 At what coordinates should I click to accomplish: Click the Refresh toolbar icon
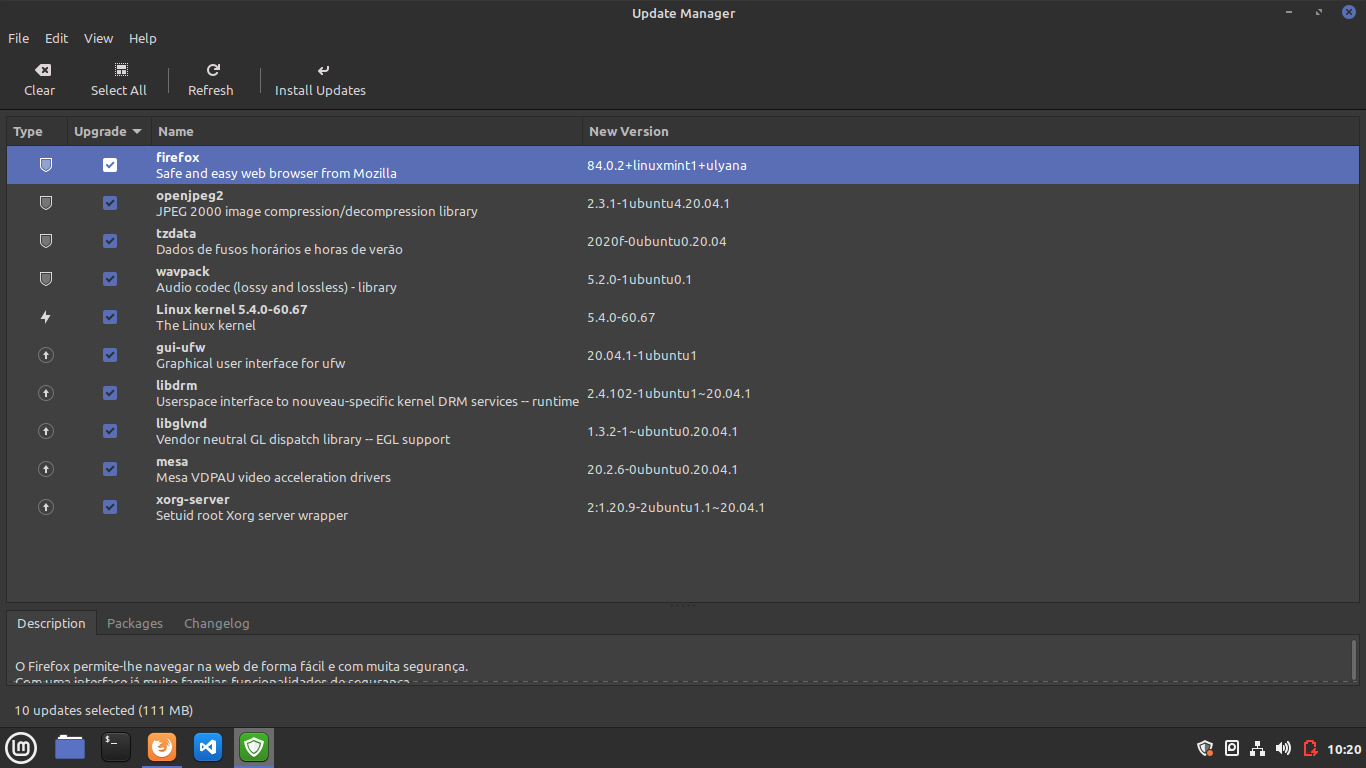click(213, 70)
